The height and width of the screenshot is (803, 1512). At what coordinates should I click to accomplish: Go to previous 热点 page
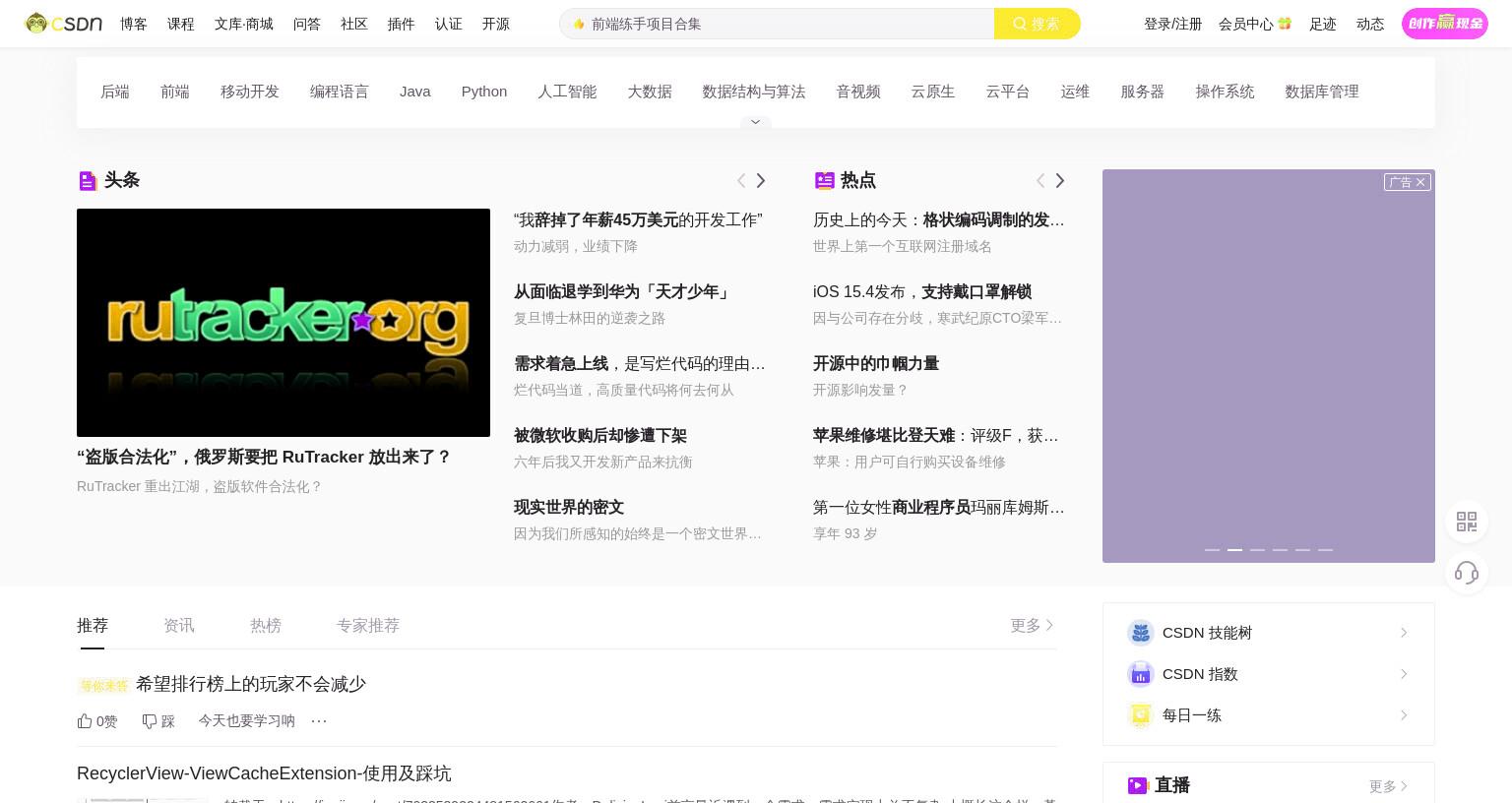click(1040, 180)
